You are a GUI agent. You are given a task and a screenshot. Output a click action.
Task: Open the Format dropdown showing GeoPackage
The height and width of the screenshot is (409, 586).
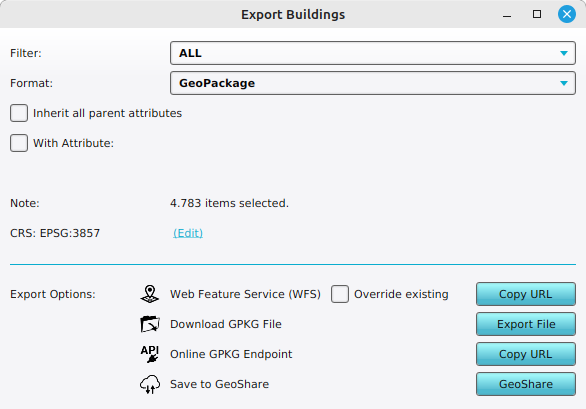373,83
